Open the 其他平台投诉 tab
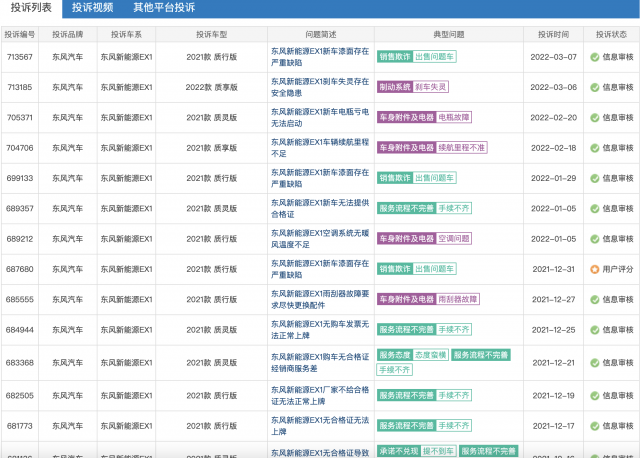This screenshot has width=640, height=458. tap(164, 8)
